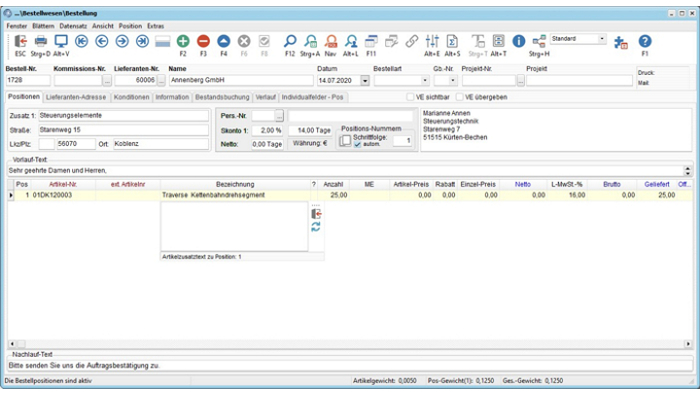Enable VE übergeben checkbox
The height and width of the screenshot is (394, 700).
459,97
